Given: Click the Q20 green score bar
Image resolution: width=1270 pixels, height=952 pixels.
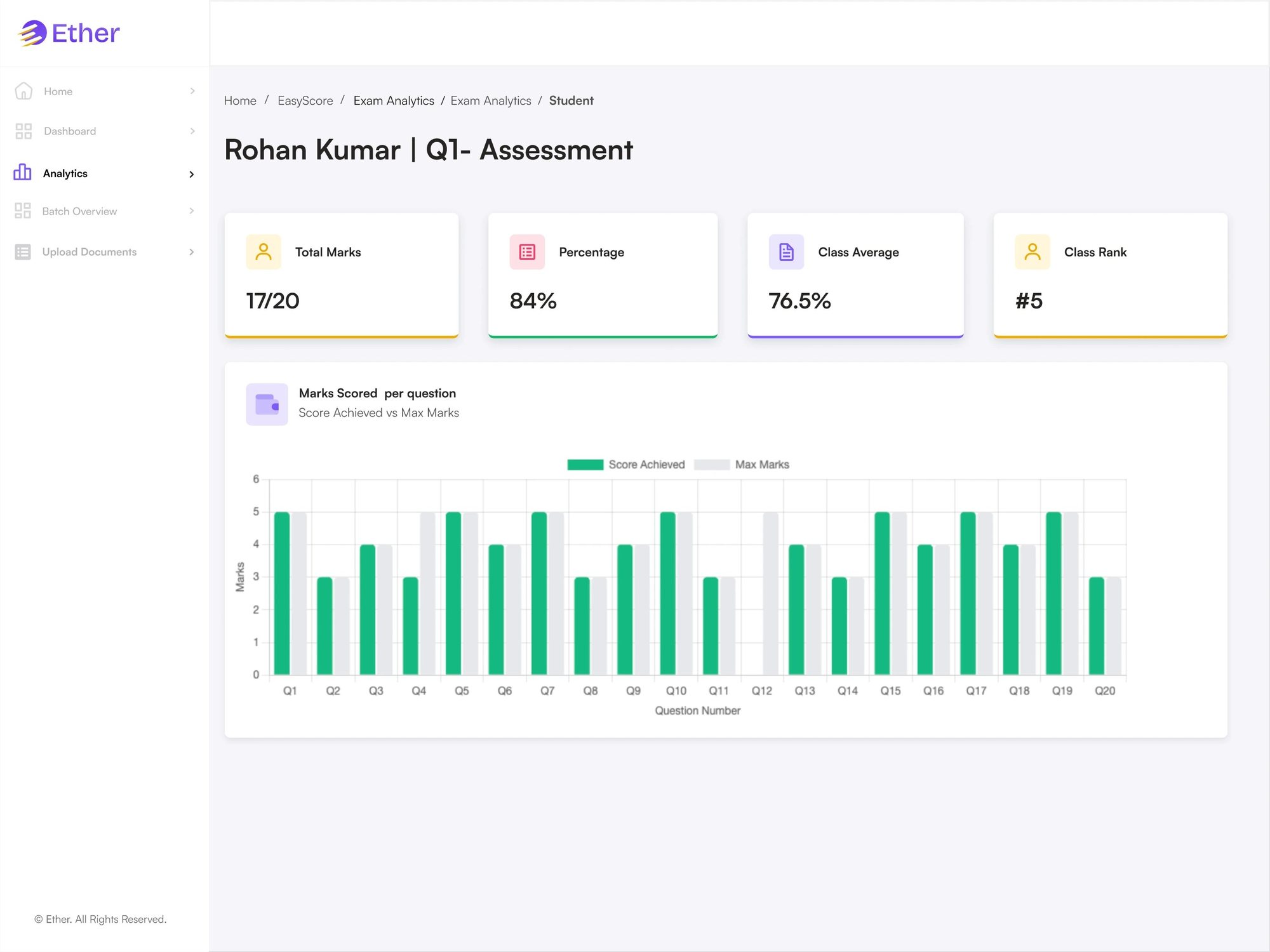Looking at the screenshot, I should pyautogui.click(x=1097, y=626).
